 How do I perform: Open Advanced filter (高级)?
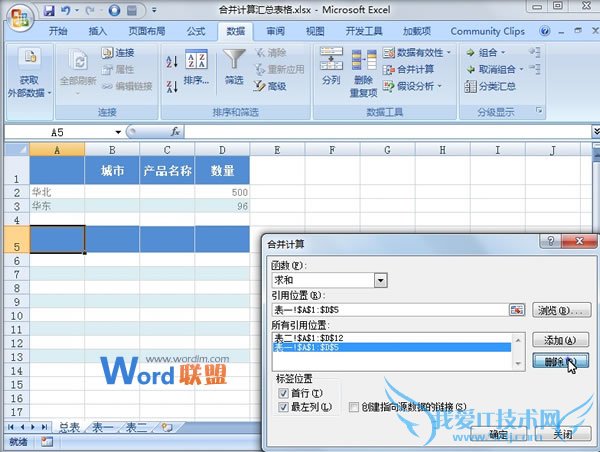point(270,86)
